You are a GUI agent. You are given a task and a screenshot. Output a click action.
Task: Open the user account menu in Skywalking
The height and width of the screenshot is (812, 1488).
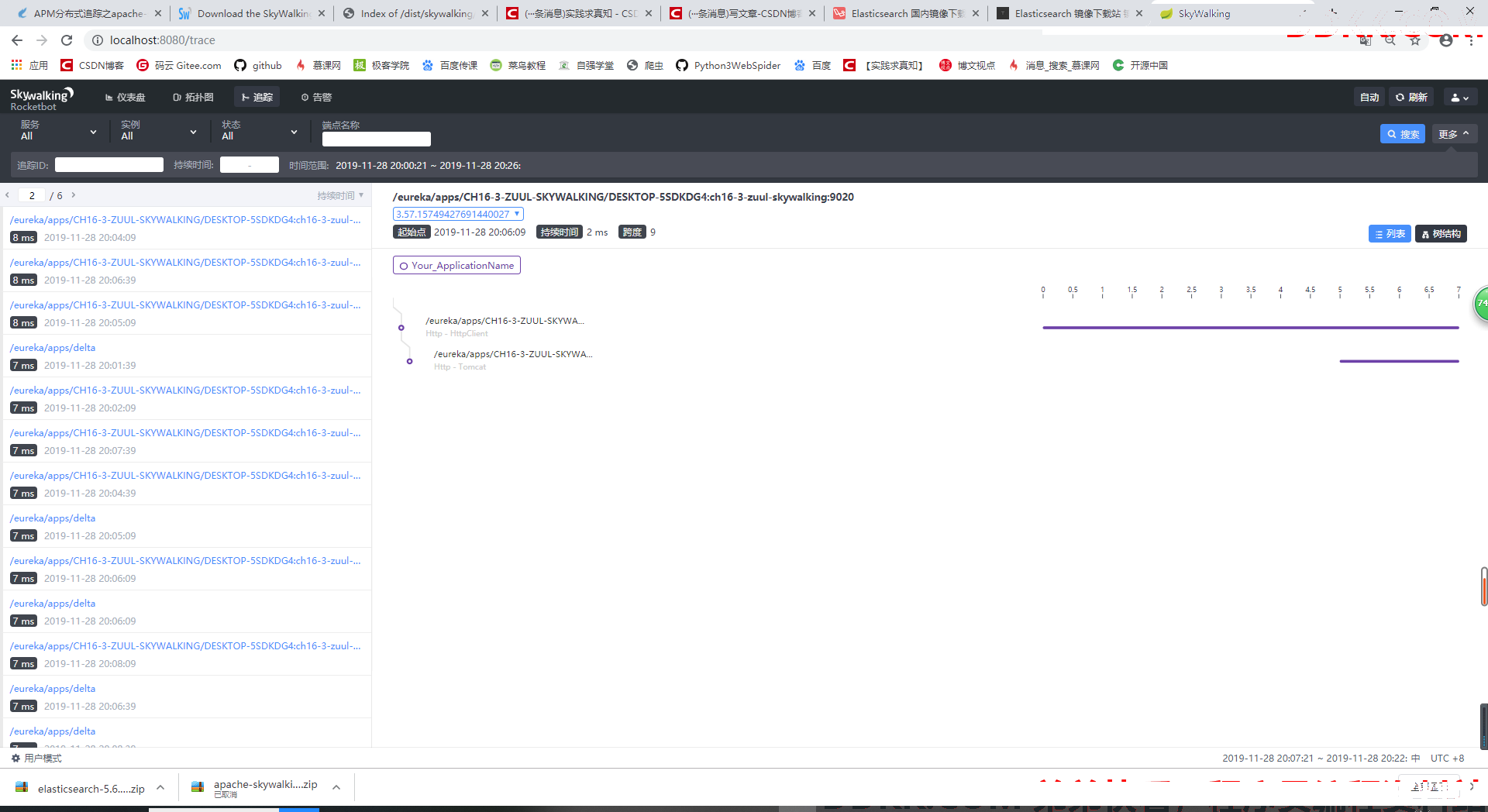point(1460,98)
